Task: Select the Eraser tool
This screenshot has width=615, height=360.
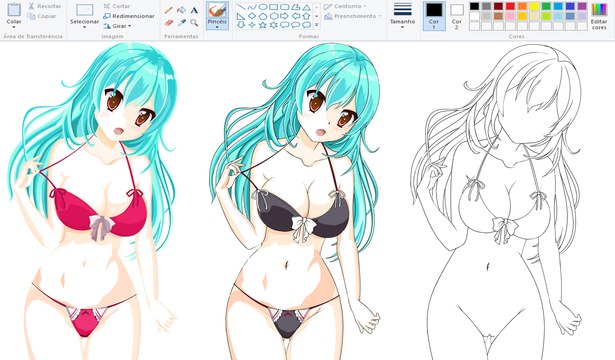Action: (169, 23)
